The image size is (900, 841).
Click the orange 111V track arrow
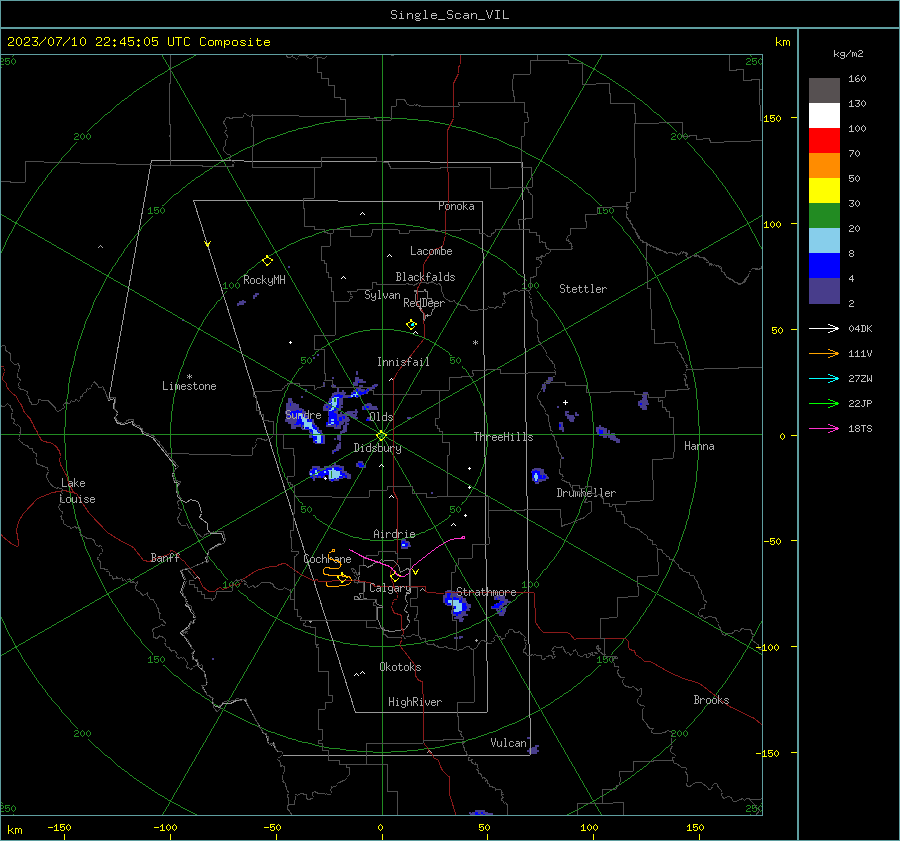coord(824,354)
